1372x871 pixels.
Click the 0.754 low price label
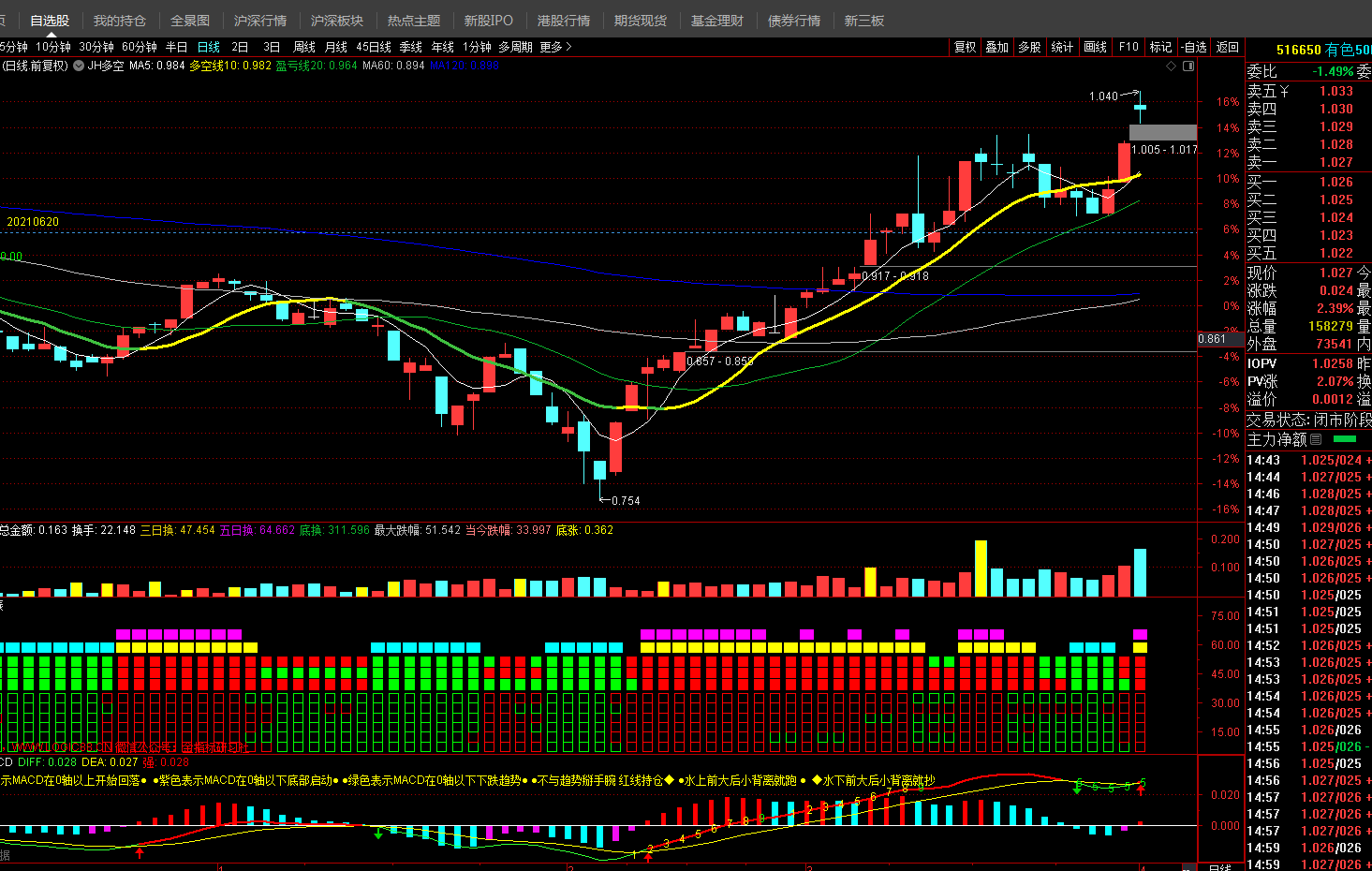pos(626,501)
